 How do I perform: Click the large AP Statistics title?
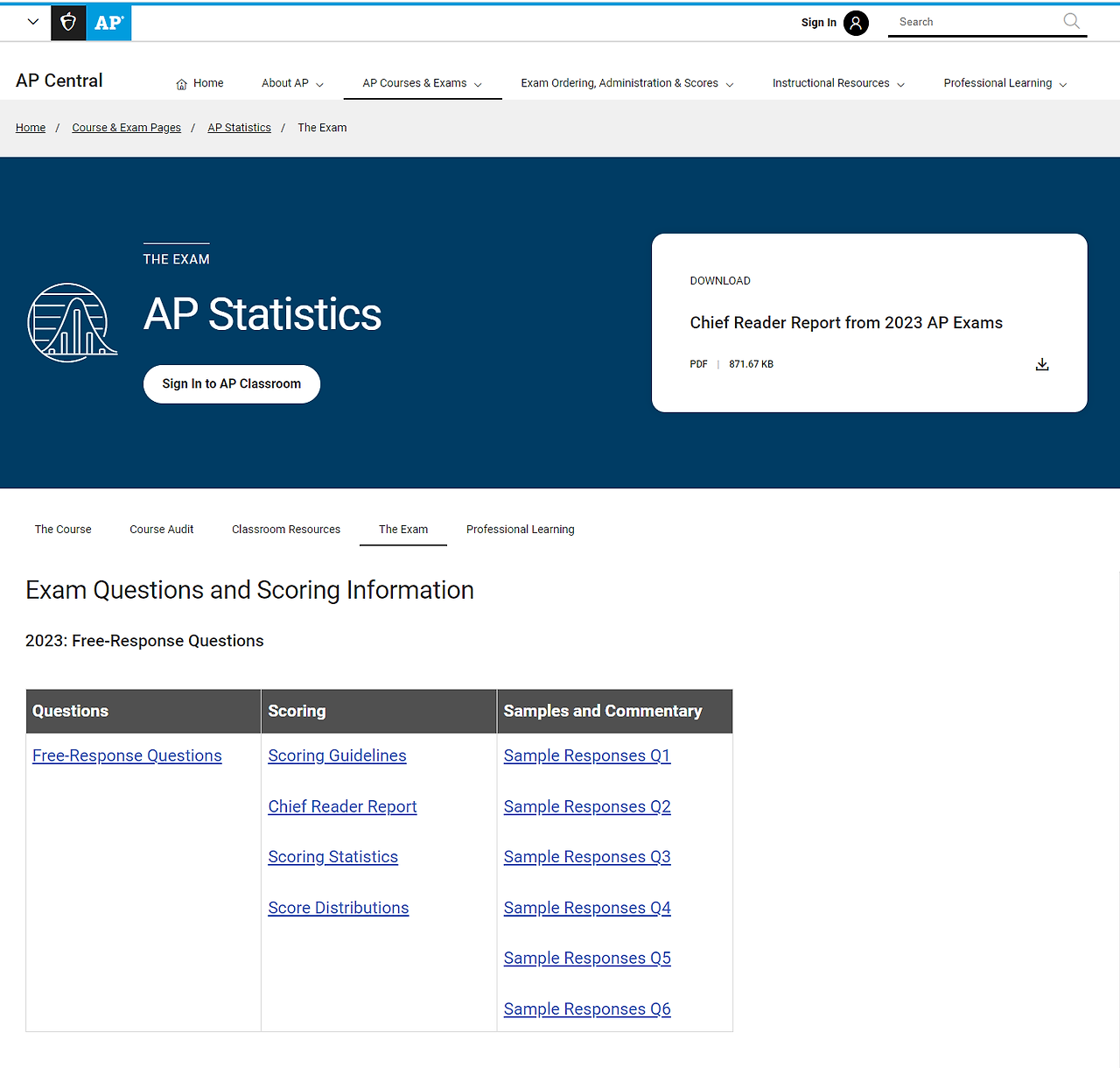(x=262, y=314)
